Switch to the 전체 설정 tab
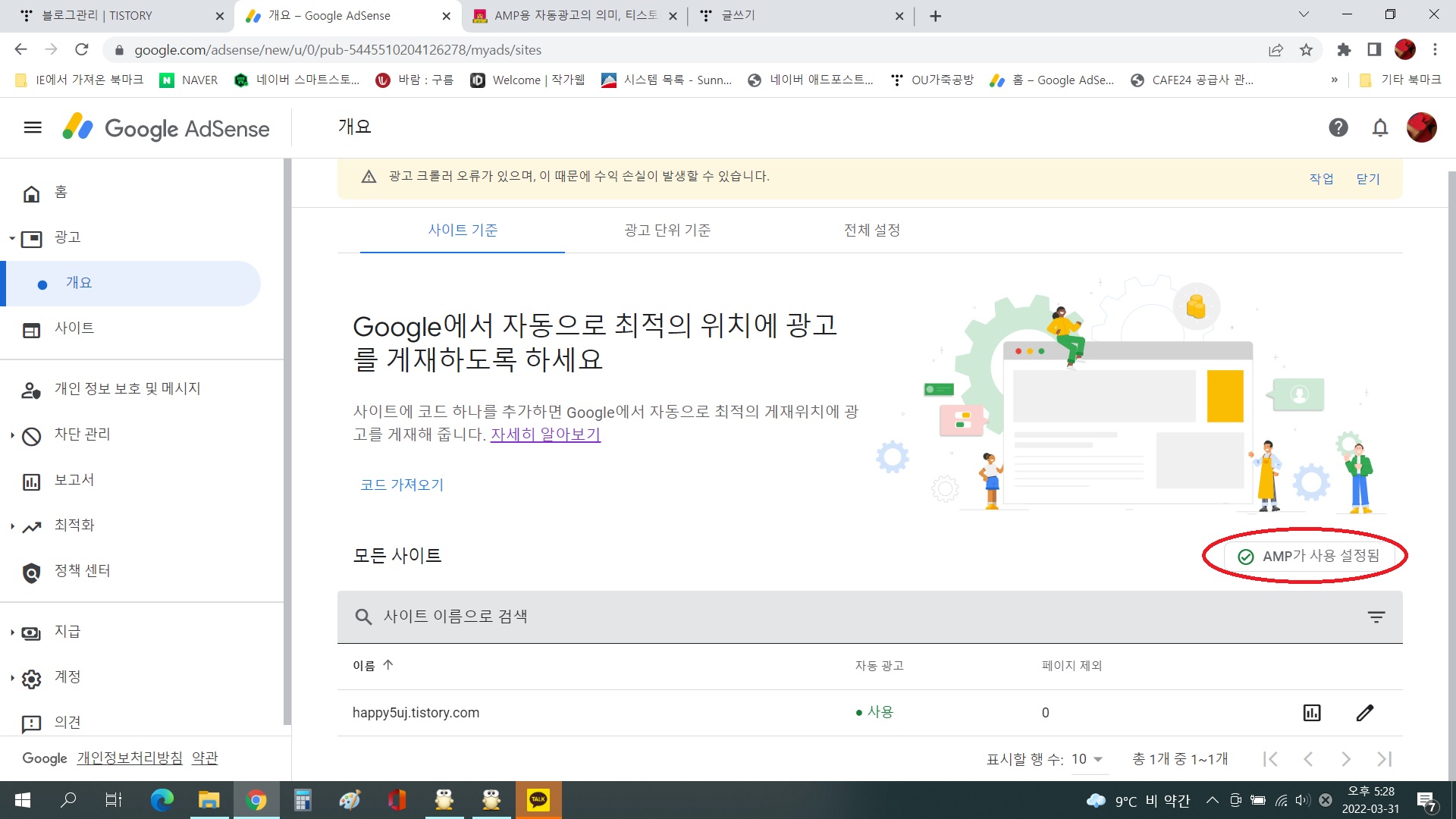Image resolution: width=1456 pixels, height=819 pixels. (872, 231)
